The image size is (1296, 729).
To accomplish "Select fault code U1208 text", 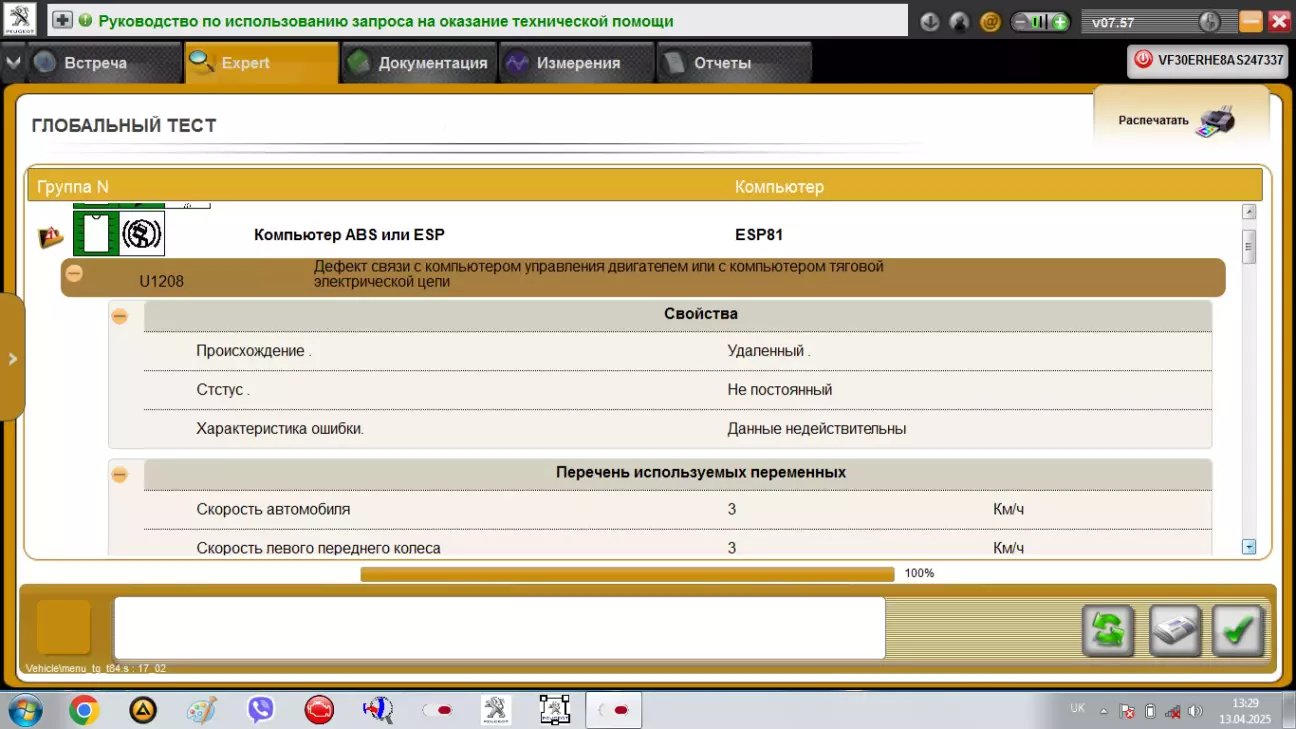I will click(161, 282).
